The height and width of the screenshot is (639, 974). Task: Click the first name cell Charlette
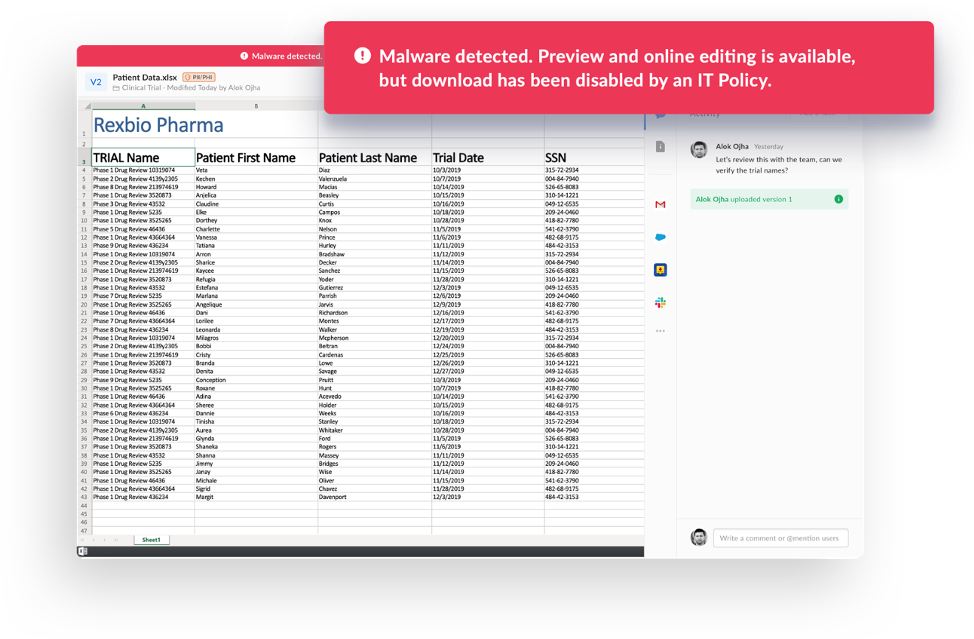tap(256, 229)
